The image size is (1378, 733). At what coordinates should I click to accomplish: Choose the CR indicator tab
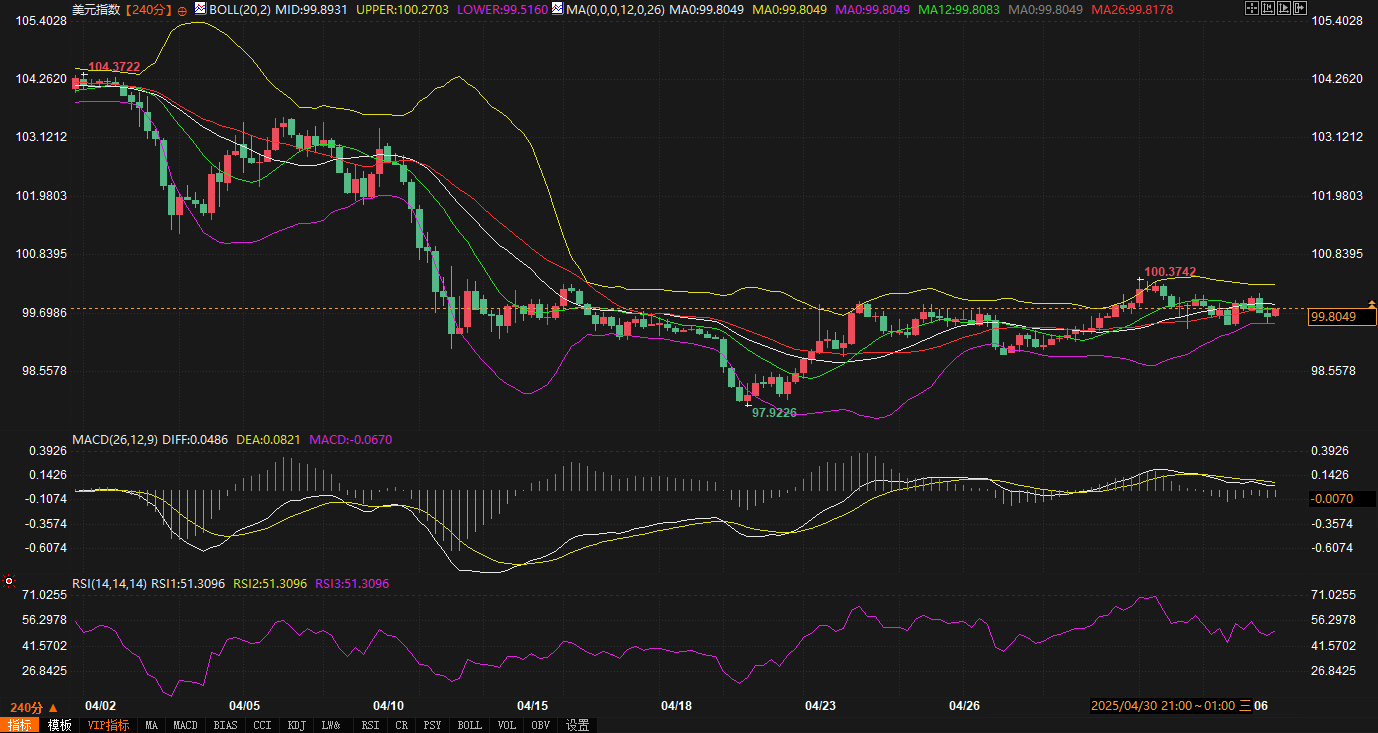tap(401, 725)
